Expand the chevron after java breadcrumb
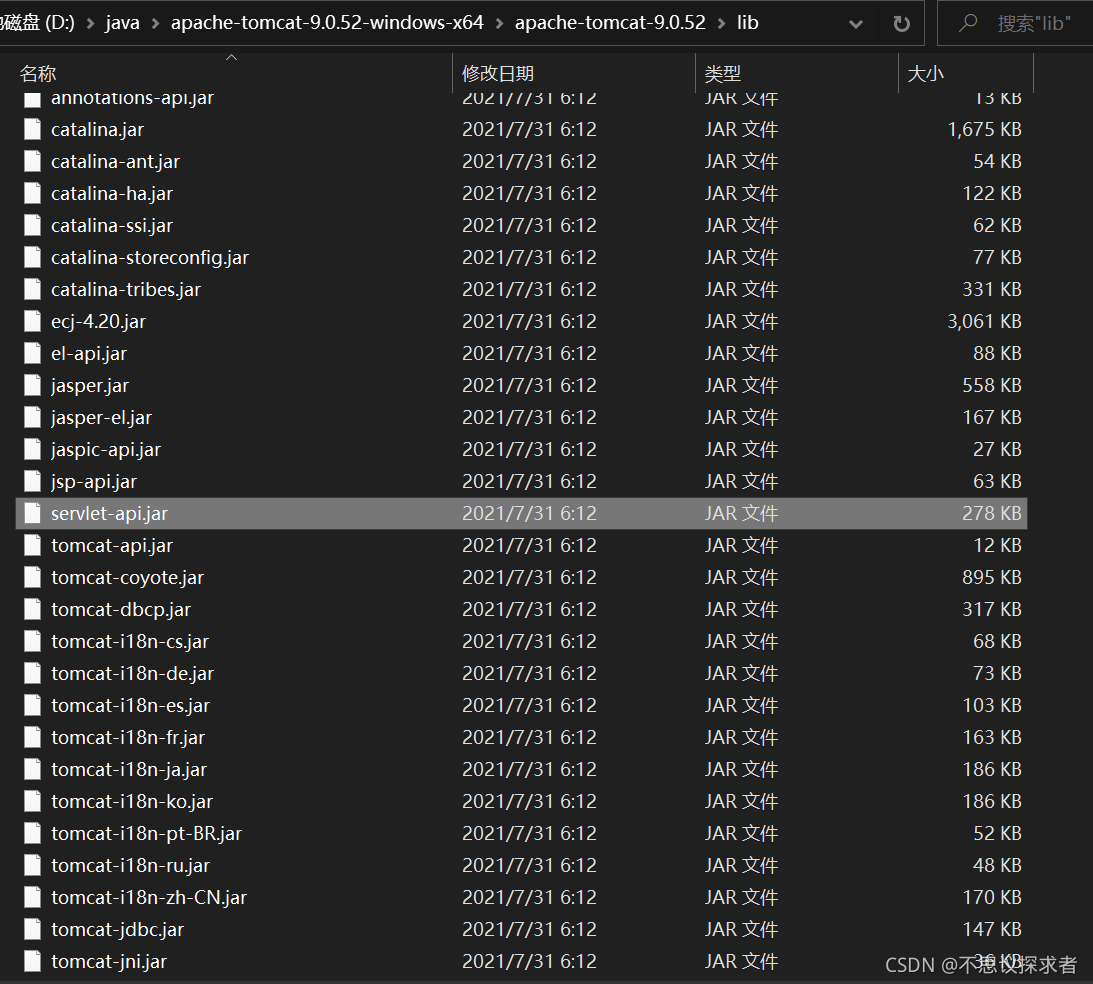The height and width of the screenshot is (984, 1093). [155, 24]
